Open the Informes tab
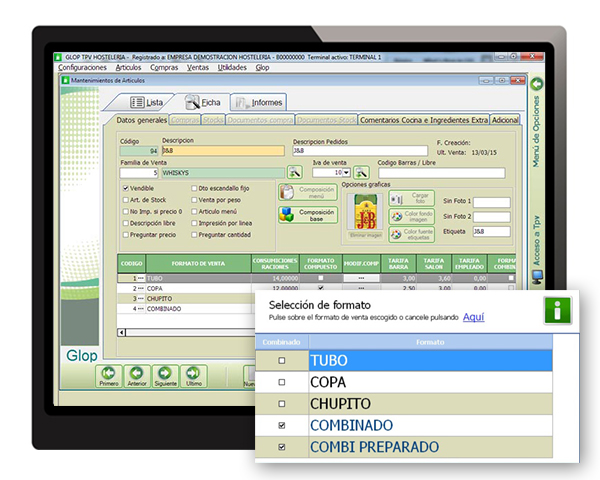600x480 pixels. pos(259,103)
